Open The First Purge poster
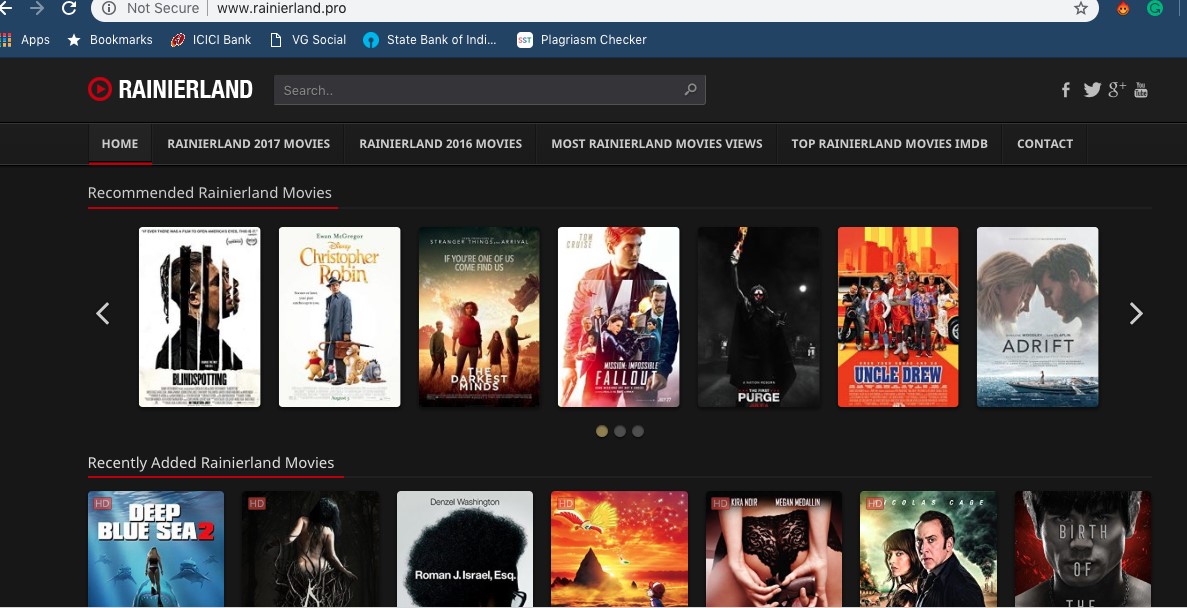This screenshot has height=608, width=1187. [x=759, y=316]
